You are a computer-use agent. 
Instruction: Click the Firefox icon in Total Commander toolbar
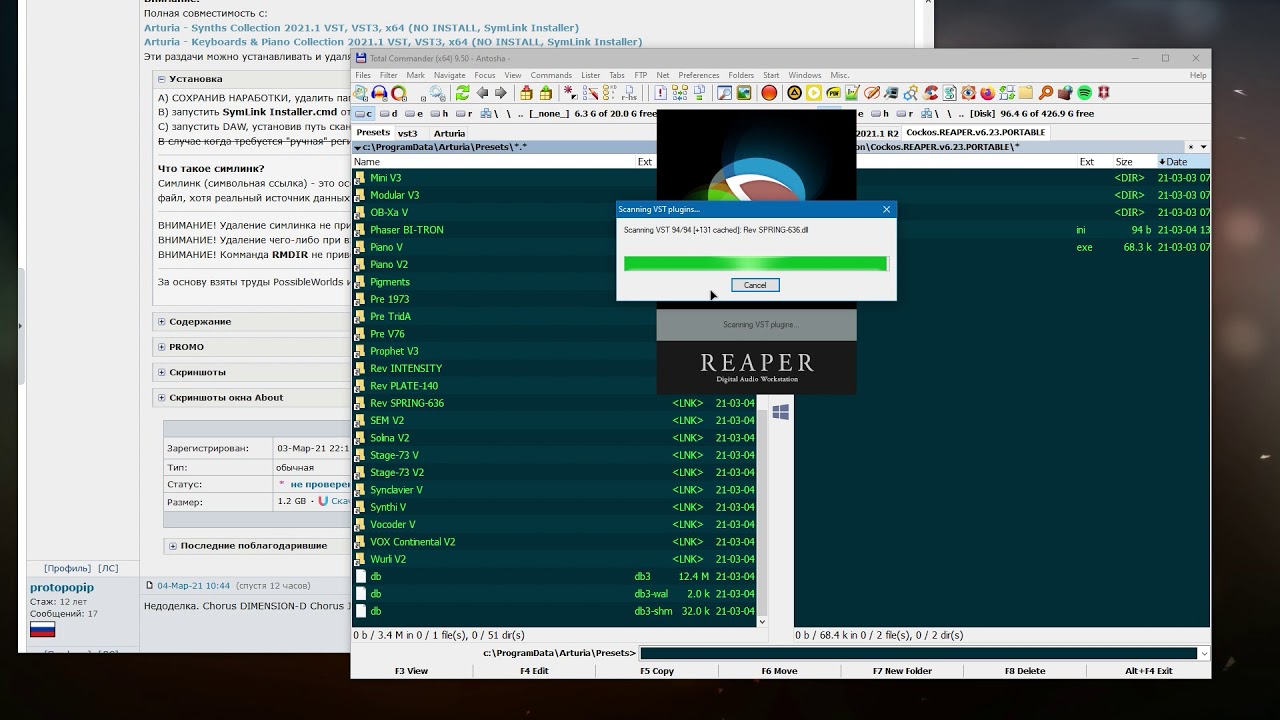pos(988,93)
